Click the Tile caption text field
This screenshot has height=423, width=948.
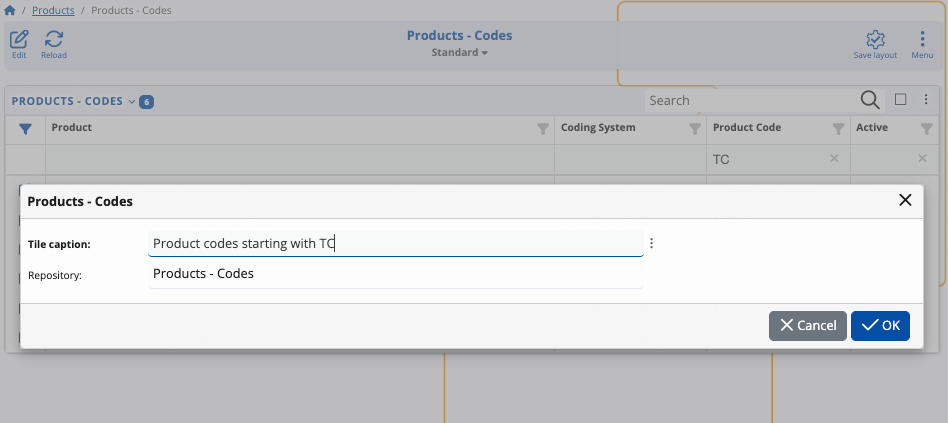click(x=395, y=243)
